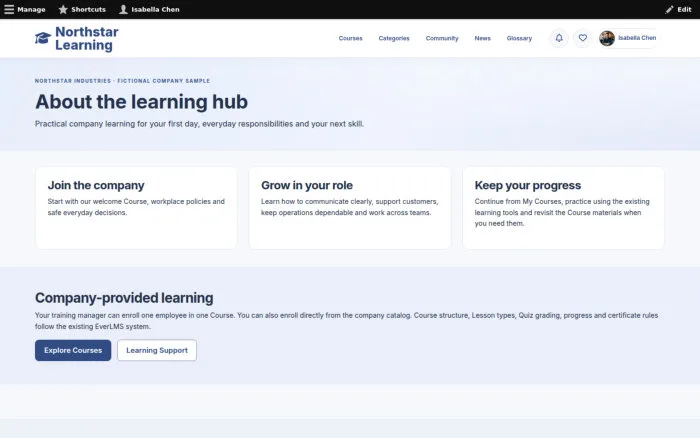Viewport: 700px width, 438px height.
Task: Open favorites heart icon
Action: point(583,38)
